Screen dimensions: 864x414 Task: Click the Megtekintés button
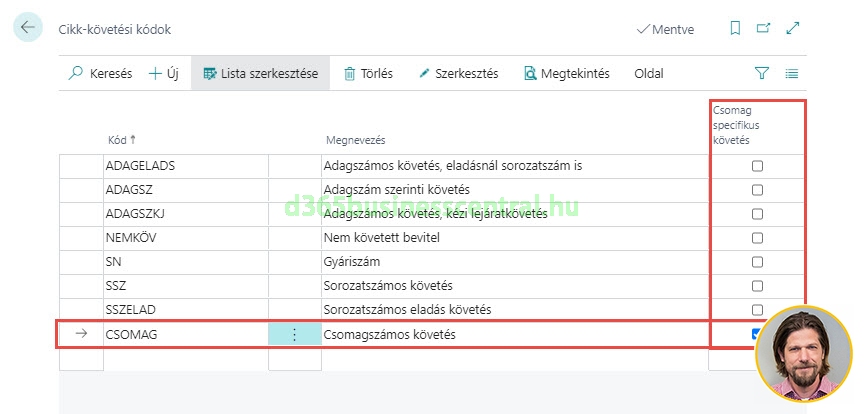pyautogui.click(x=567, y=73)
